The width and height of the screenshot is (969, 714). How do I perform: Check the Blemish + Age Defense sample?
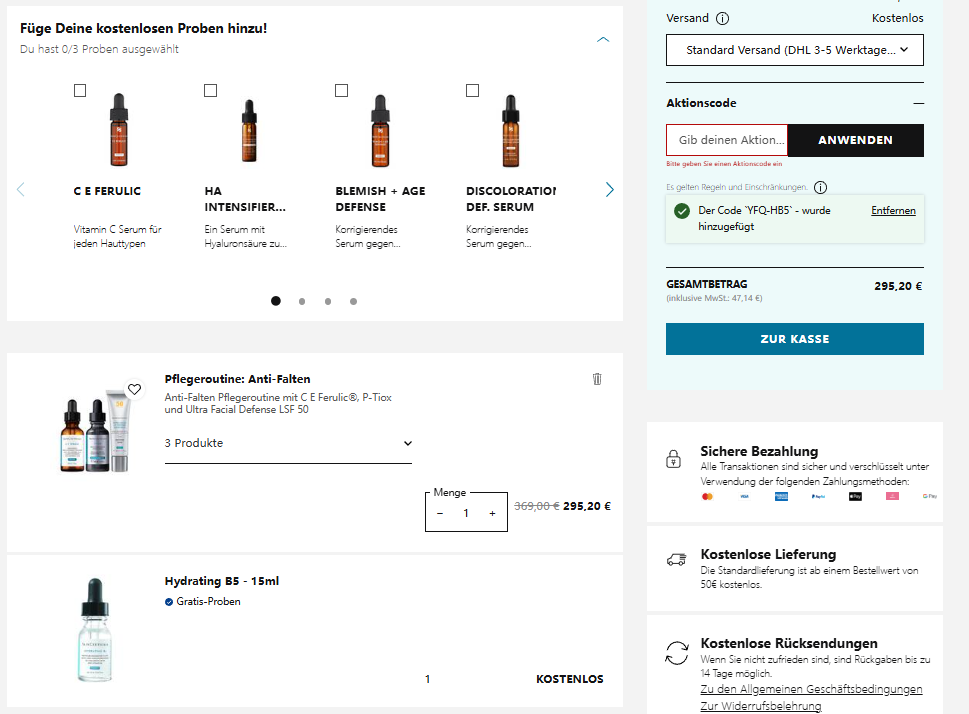click(341, 91)
